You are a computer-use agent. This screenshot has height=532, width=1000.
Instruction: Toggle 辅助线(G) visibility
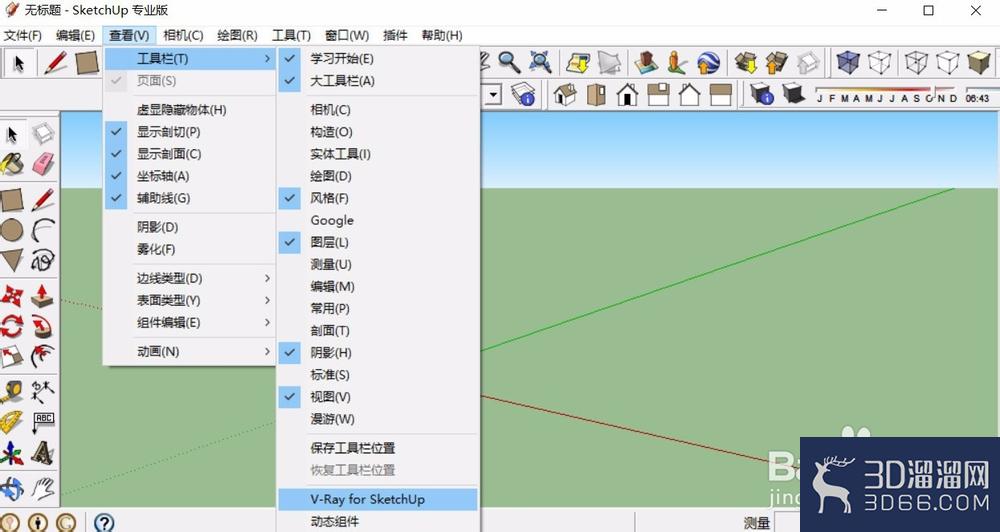click(x=189, y=198)
